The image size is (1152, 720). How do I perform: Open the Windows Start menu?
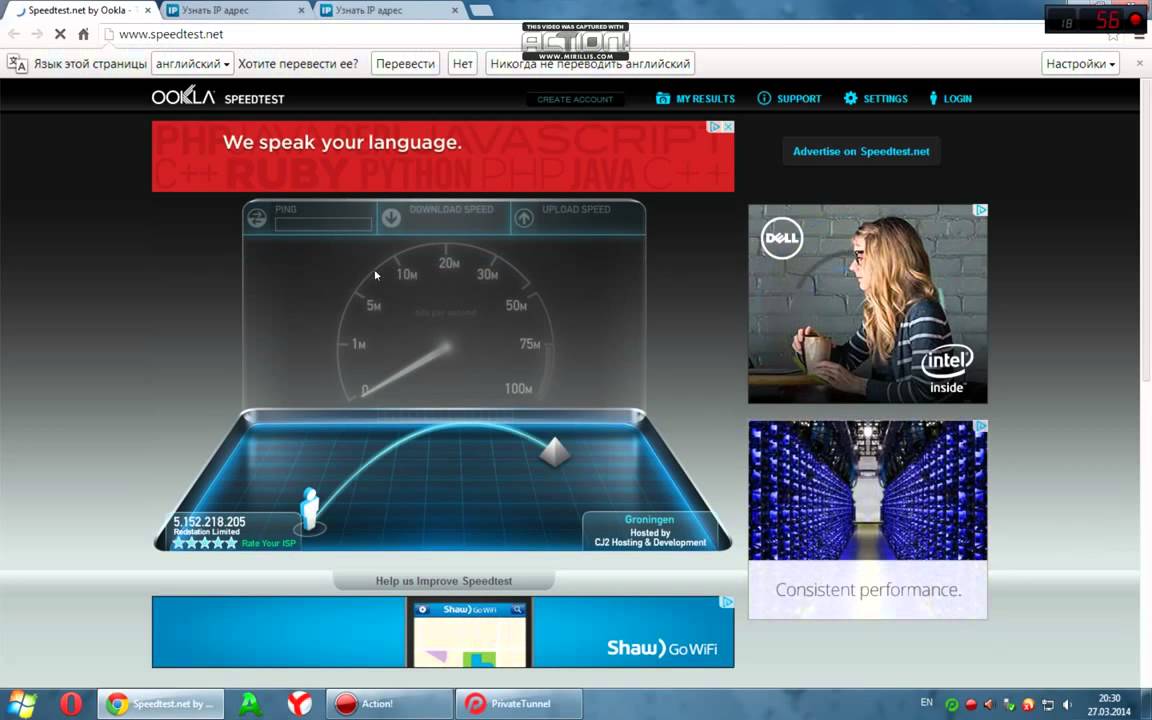point(20,704)
